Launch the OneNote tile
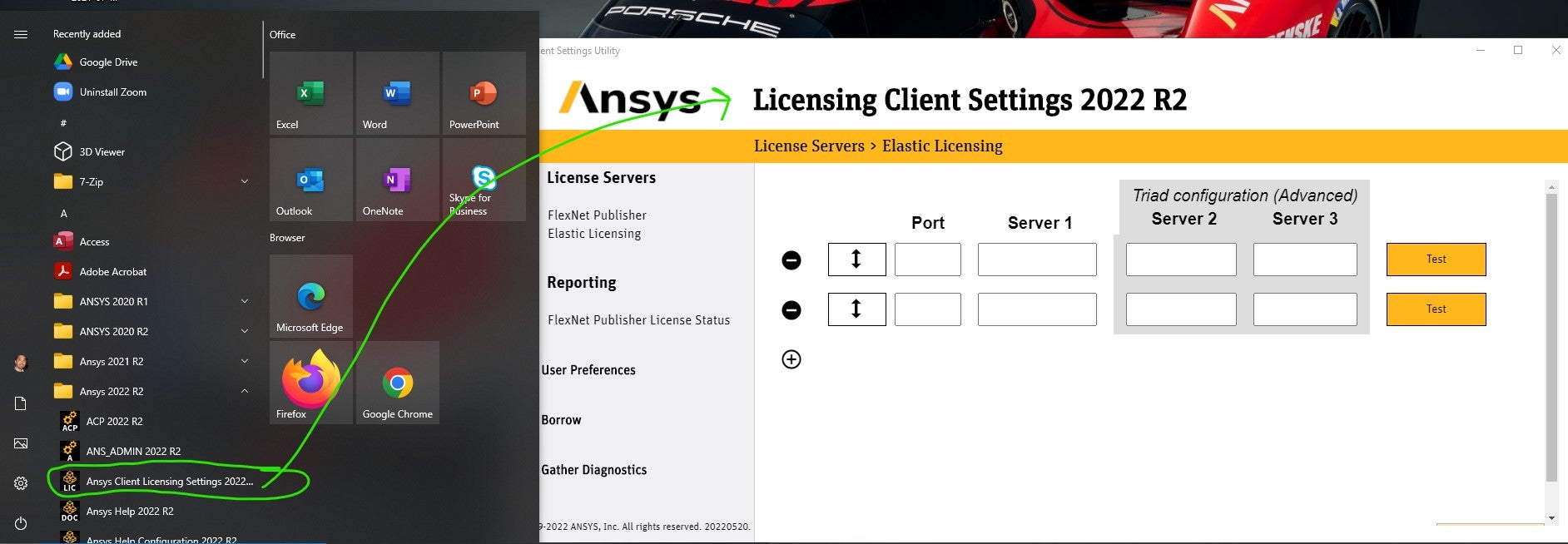 (x=398, y=180)
